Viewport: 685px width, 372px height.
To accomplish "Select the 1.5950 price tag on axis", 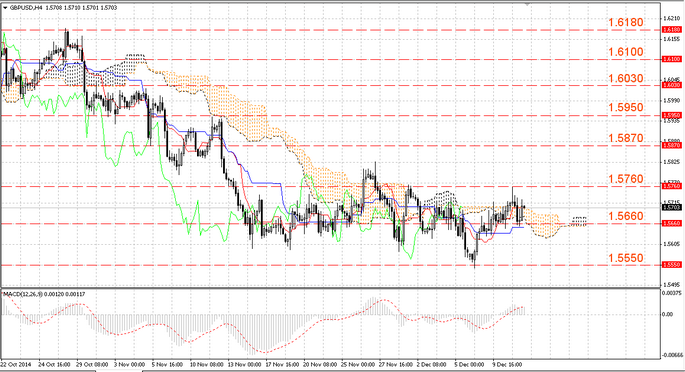I will point(672,115).
